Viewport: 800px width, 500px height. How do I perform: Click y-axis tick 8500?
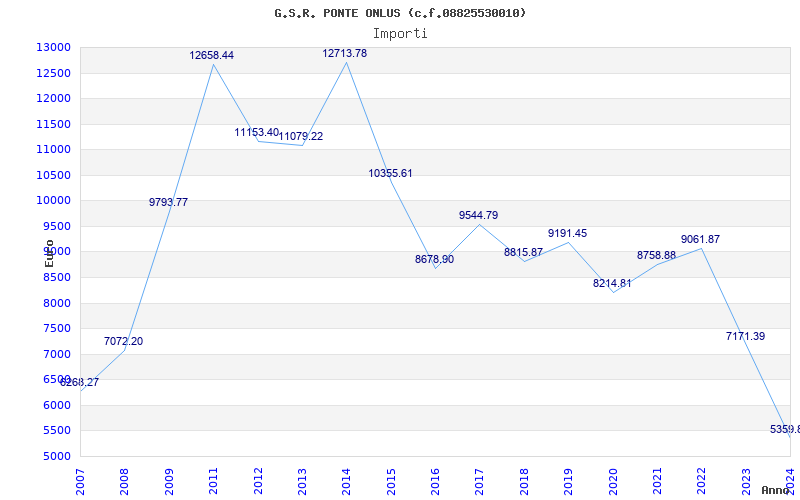coord(56,277)
